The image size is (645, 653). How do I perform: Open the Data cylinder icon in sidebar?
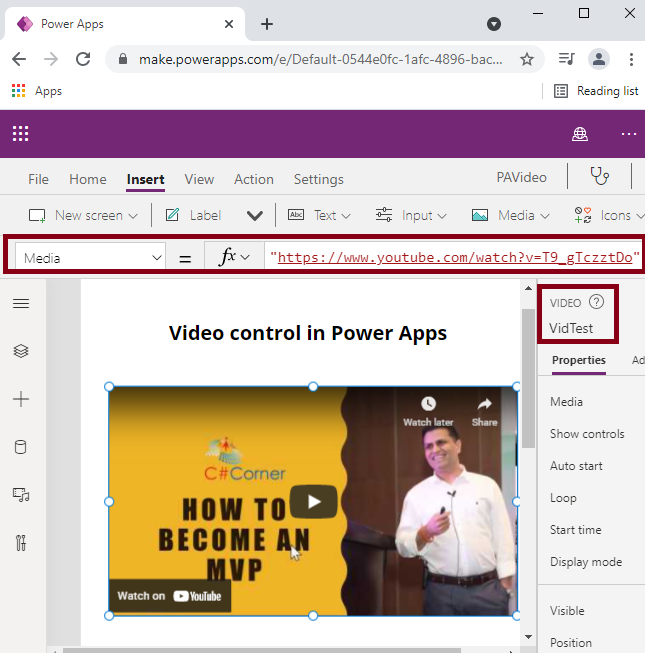(x=20, y=447)
